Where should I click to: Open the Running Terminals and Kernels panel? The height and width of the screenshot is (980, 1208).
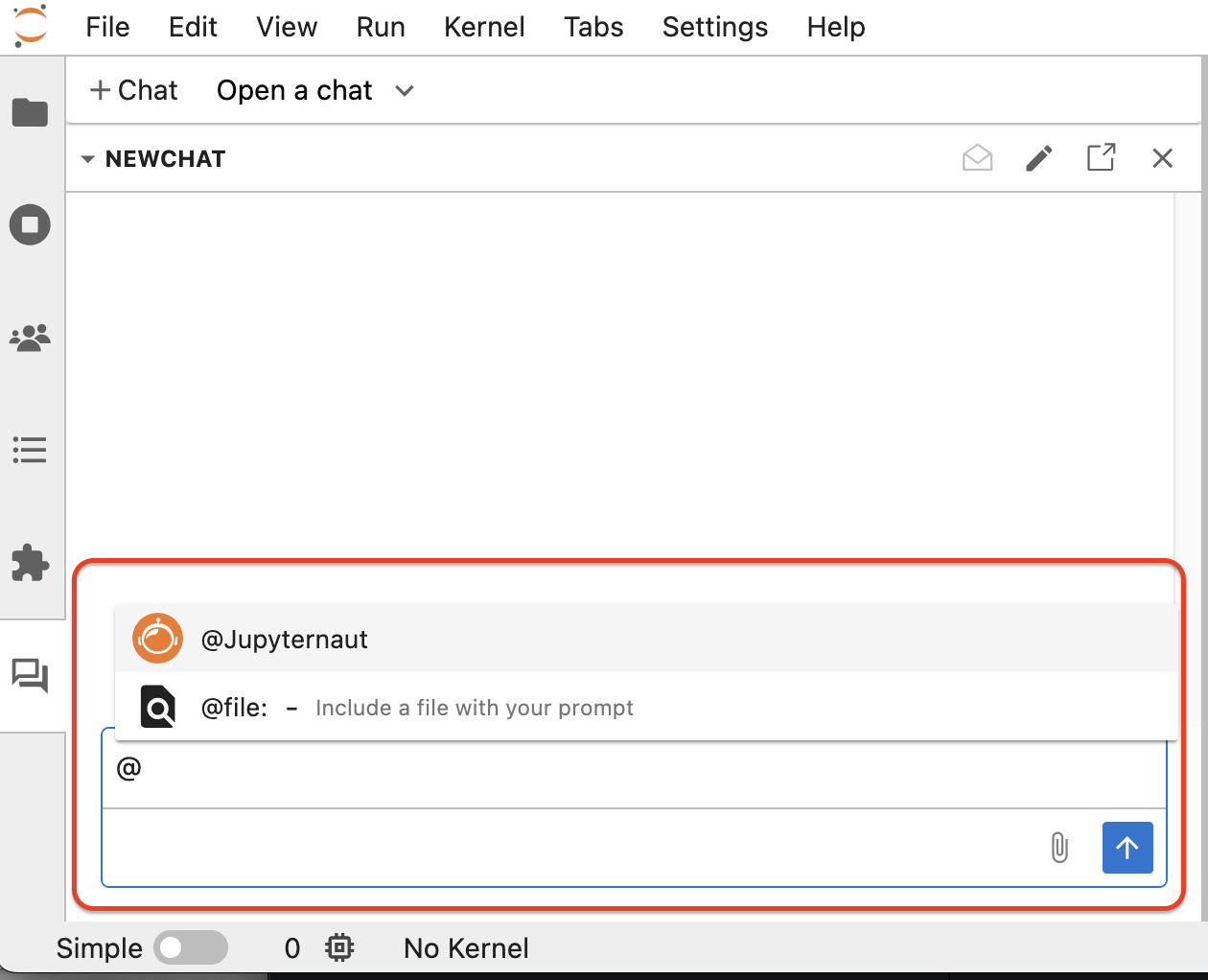point(30,225)
